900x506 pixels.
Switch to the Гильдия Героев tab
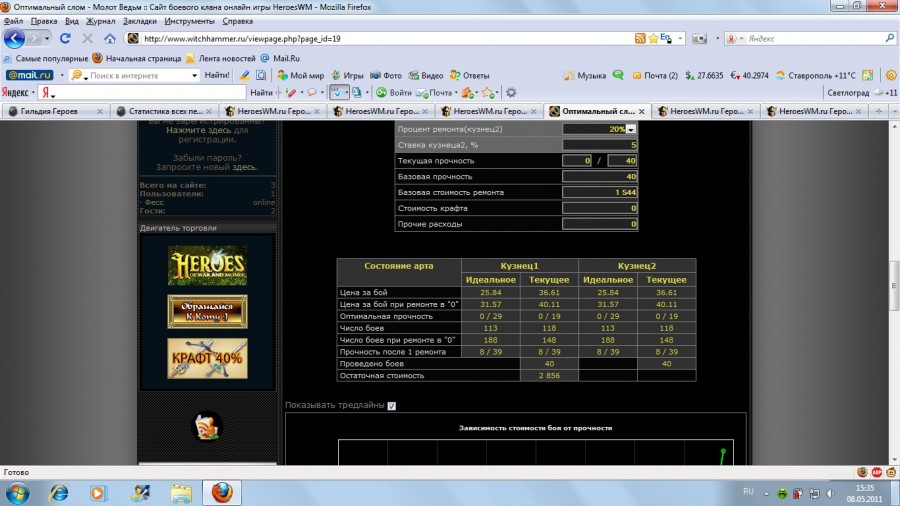click(55, 111)
